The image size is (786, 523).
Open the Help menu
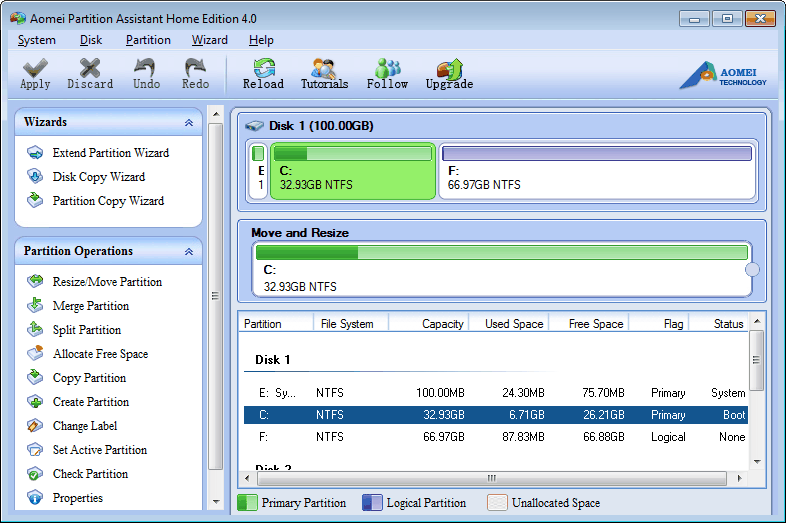(x=261, y=40)
